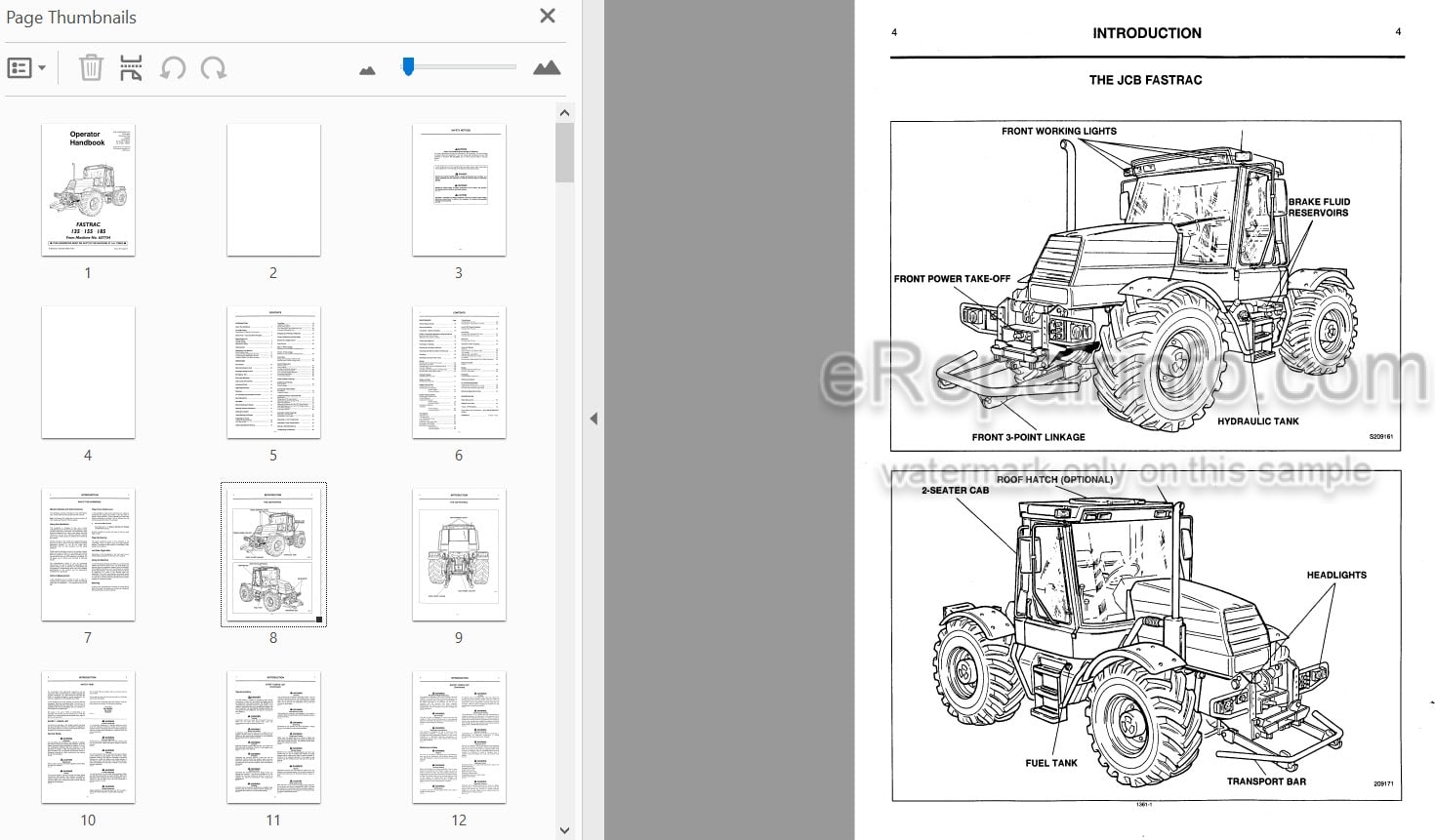Click BRAKE FLUID RESERVOIRS label
1435x840 pixels.
tap(1319, 207)
